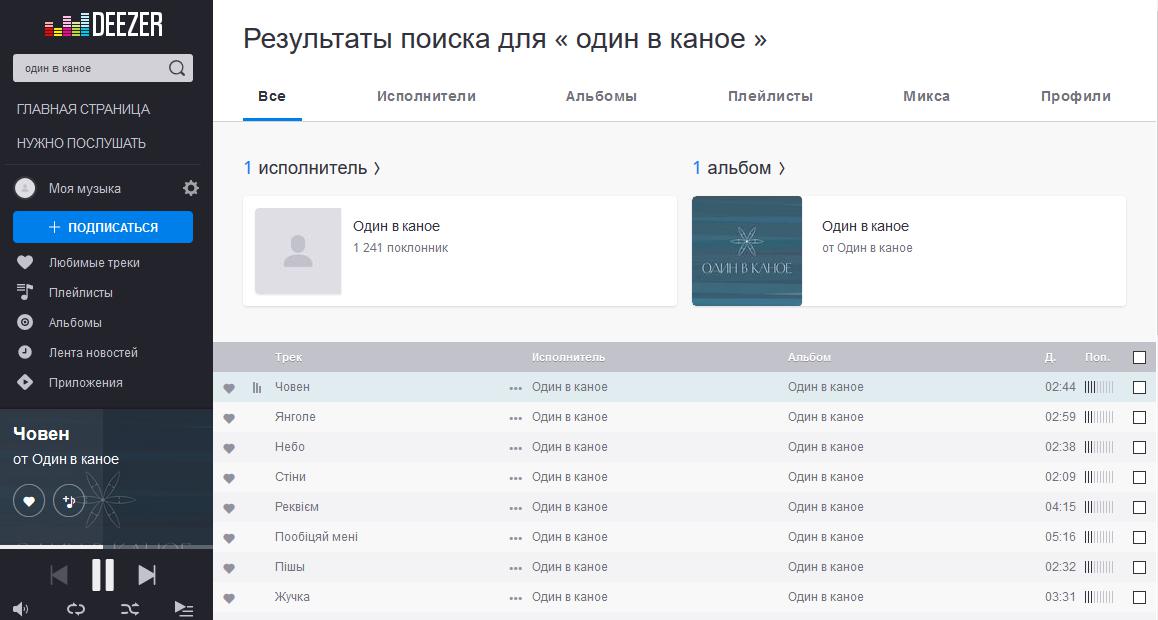Toggle select-all checkbox in track header
This screenshot has height=620, width=1158.
coord(1139,357)
